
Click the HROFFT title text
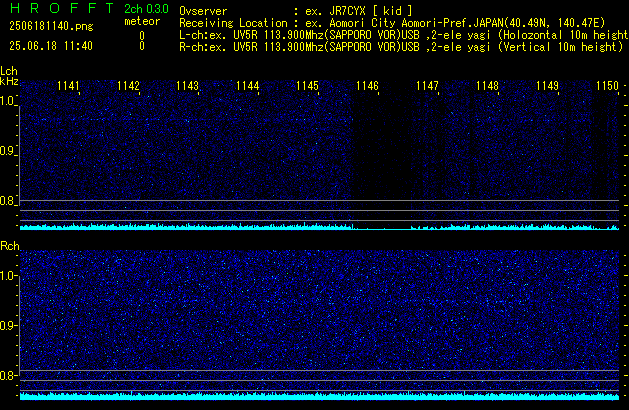[62, 8]
